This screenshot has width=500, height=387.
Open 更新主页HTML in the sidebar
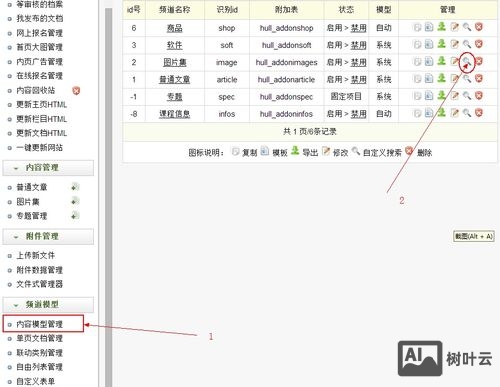click(42, 105)
